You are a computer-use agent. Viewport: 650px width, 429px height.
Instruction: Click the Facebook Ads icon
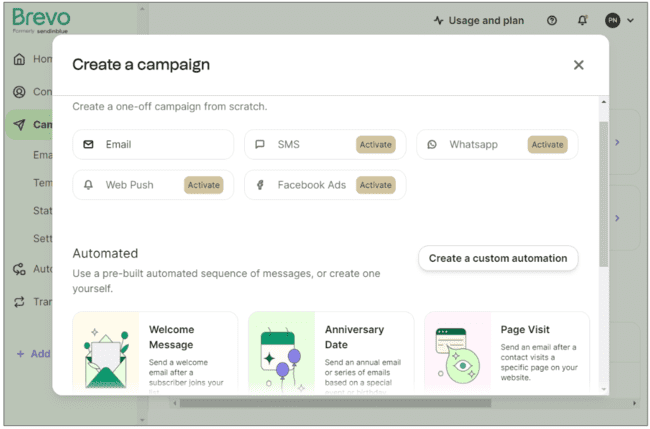click(x=260, y=185)
